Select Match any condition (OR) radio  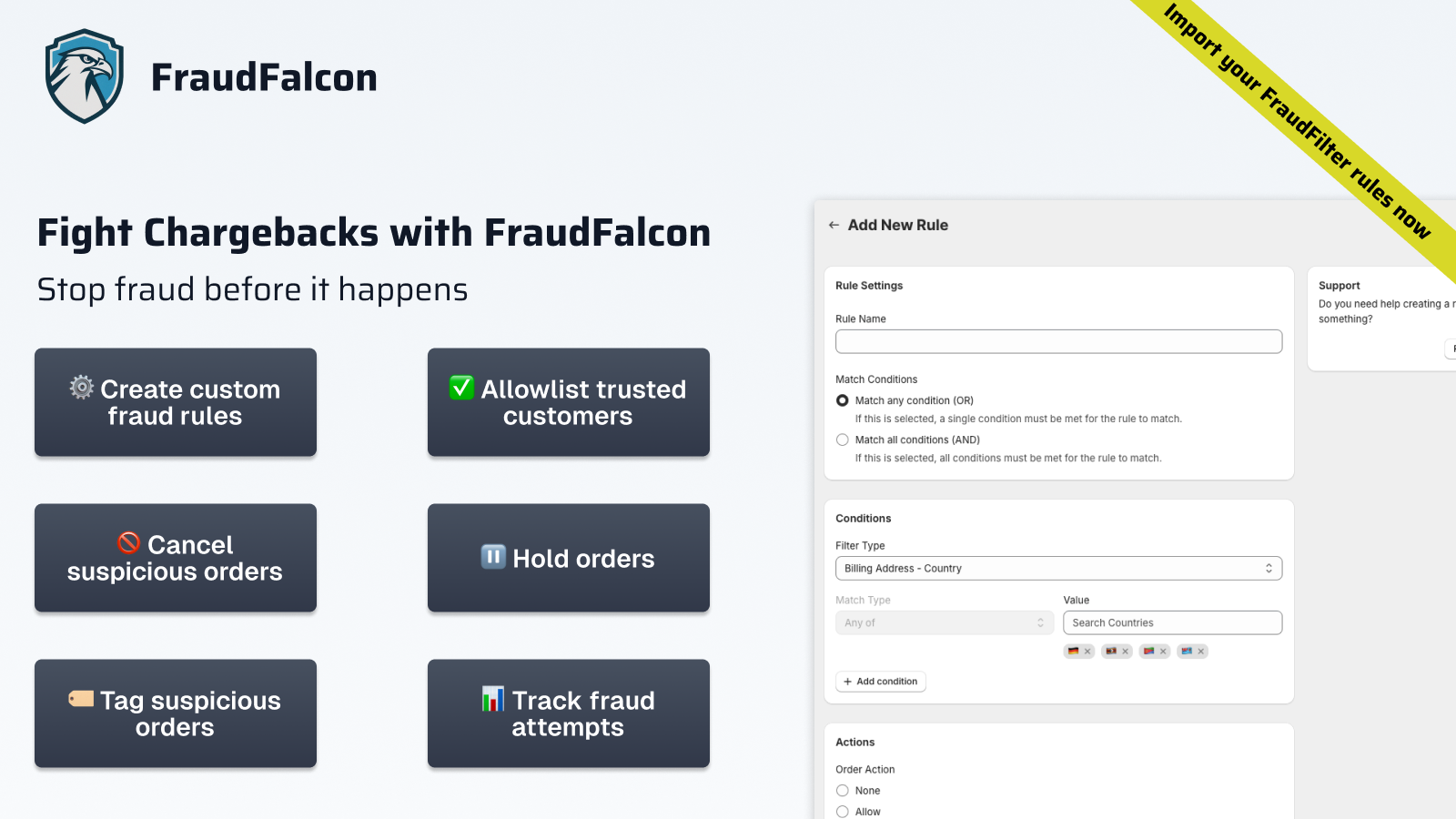point(843,400)
